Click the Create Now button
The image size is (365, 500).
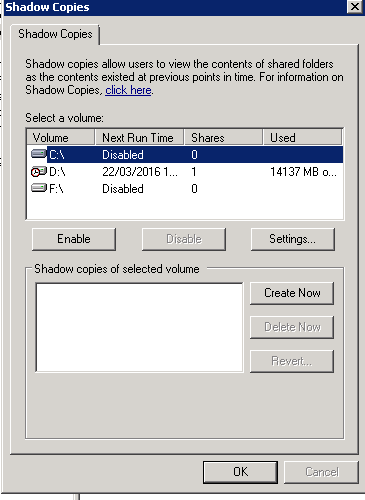292,293
